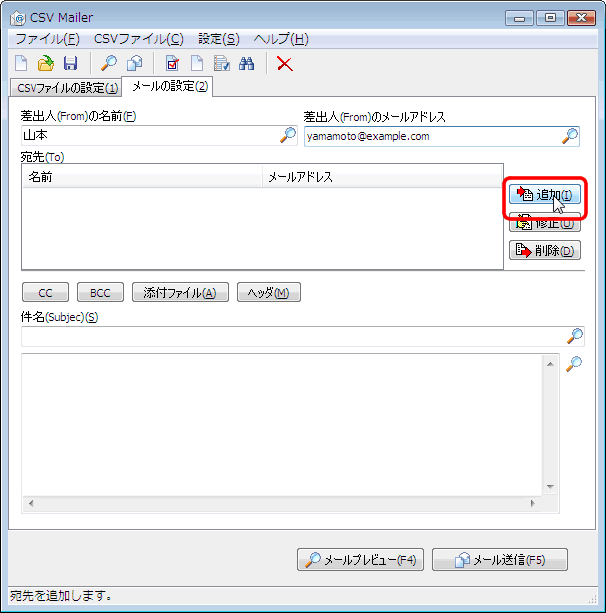
Task: Open the ファイル(F) menu
Action: pos(47,39)
